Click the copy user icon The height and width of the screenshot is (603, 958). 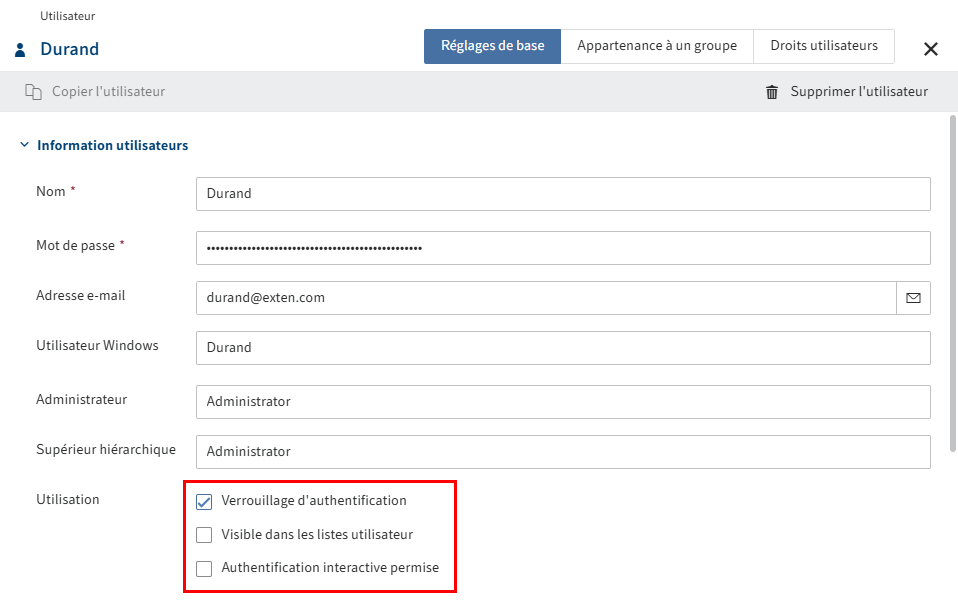coord(33,92)
